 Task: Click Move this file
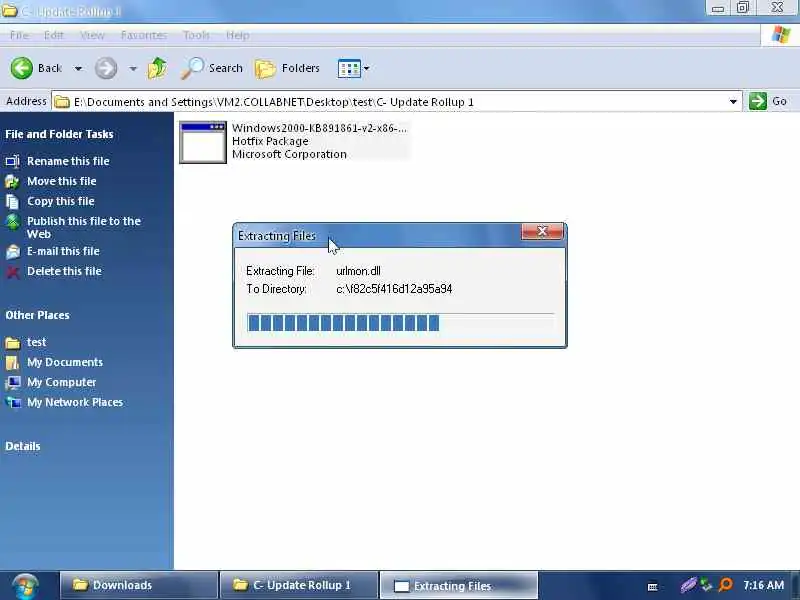pyautogui.click(x=61, y=181)
